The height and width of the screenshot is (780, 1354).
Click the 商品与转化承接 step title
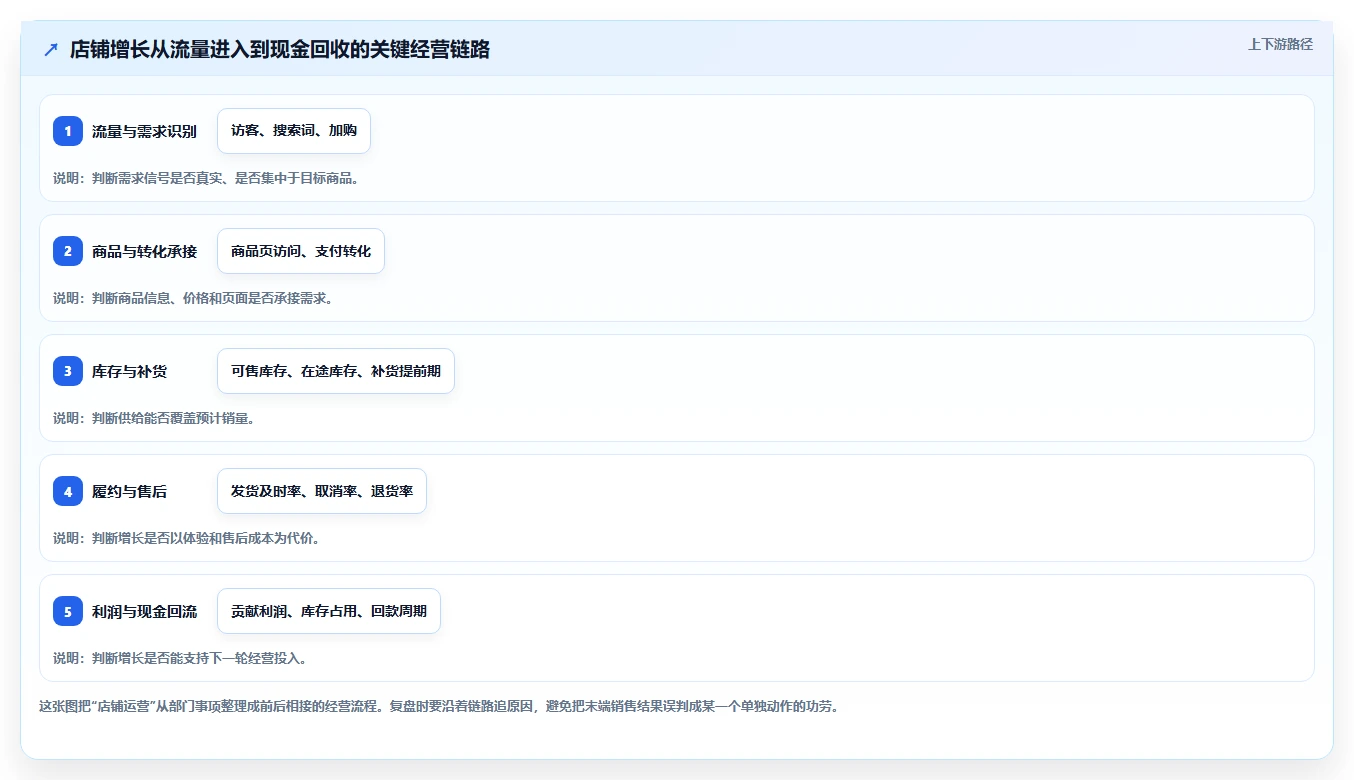coord(144,251)
